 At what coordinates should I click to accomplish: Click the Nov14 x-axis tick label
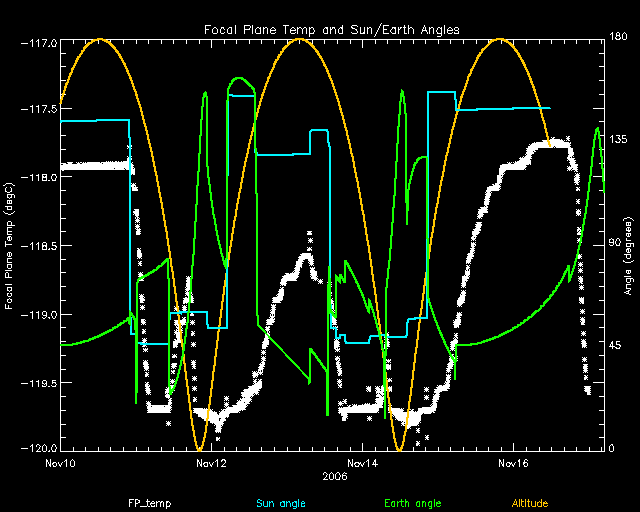363,464
